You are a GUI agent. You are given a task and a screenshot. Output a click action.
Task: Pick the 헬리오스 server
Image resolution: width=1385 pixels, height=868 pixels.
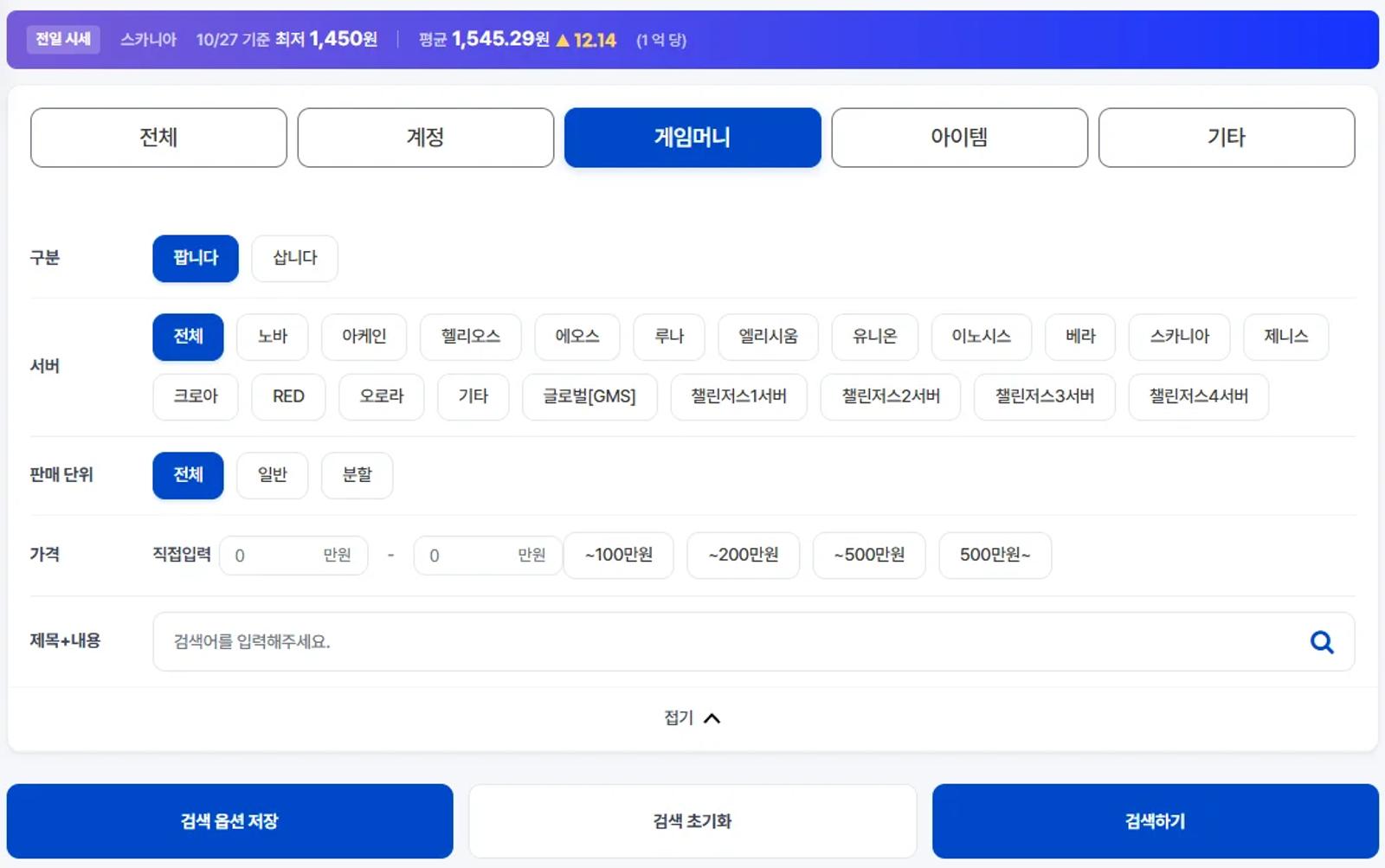(x=471, y=337)
